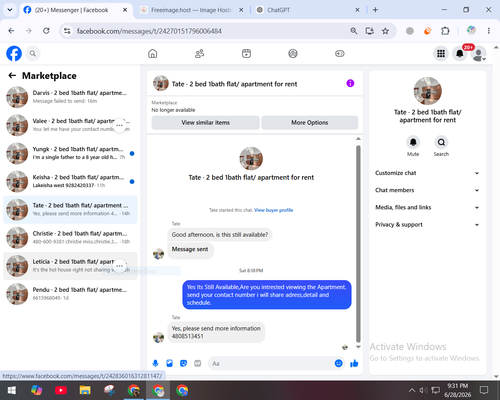Screen dimensions: 500x400
Task: Open the Valee conversation
Action: 70,125
